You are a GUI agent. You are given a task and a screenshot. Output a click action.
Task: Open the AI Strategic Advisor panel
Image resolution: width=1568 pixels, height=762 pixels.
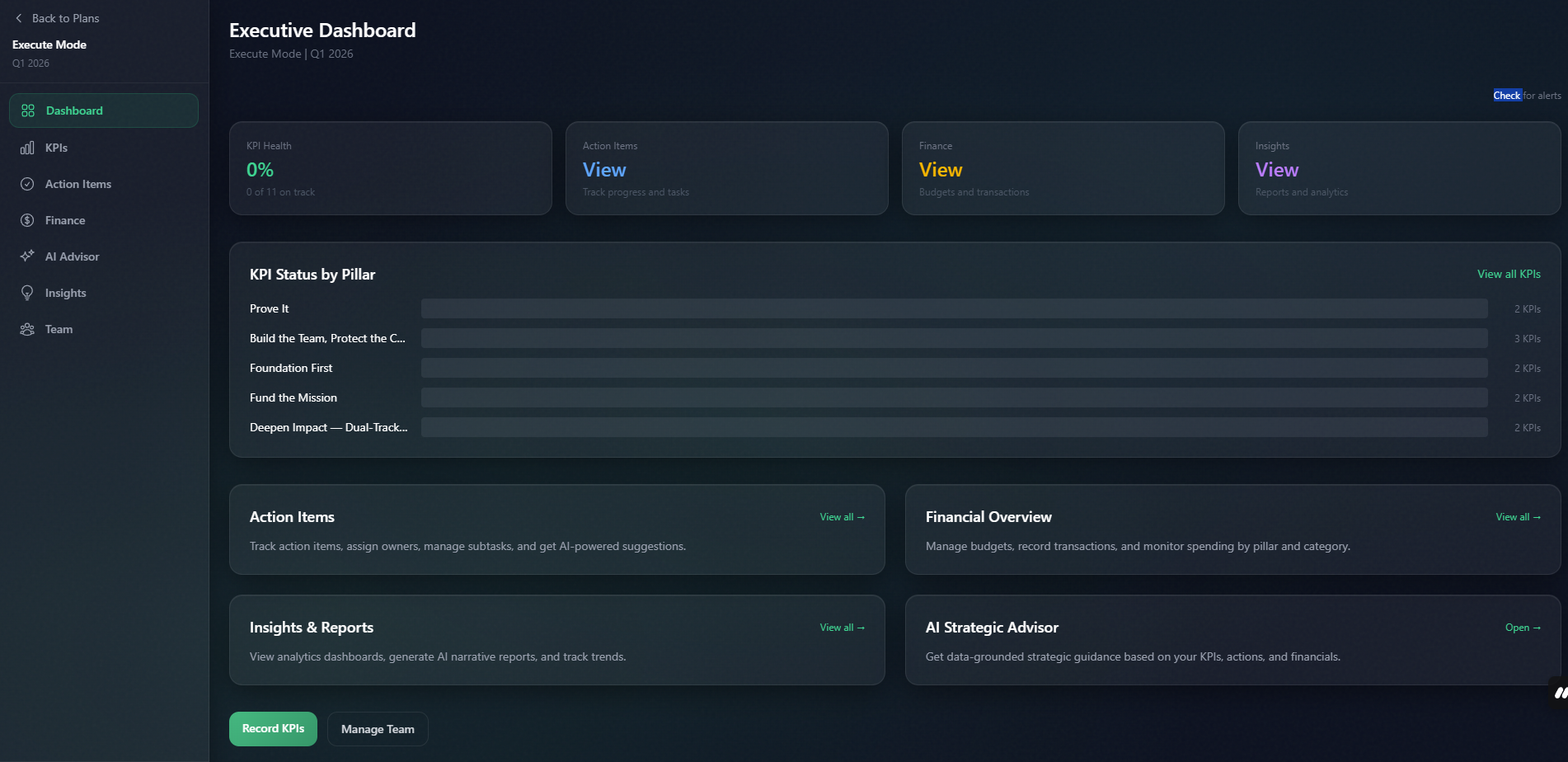(x=1523, y=627)
